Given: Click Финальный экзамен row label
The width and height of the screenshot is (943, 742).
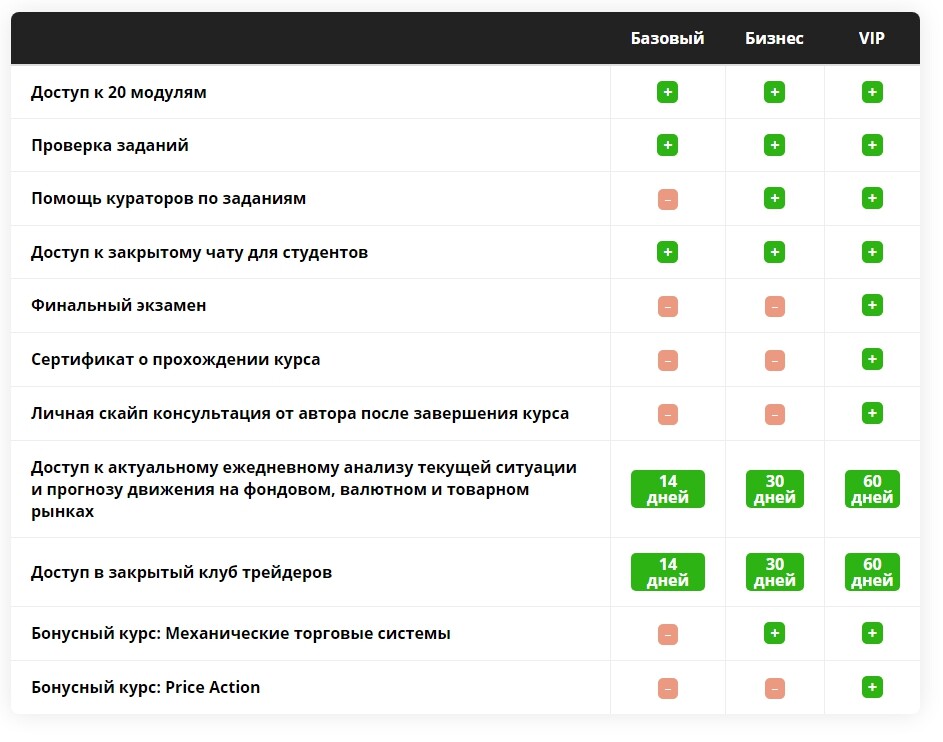Looking at the screenshot, I should [x=118, y=305].
